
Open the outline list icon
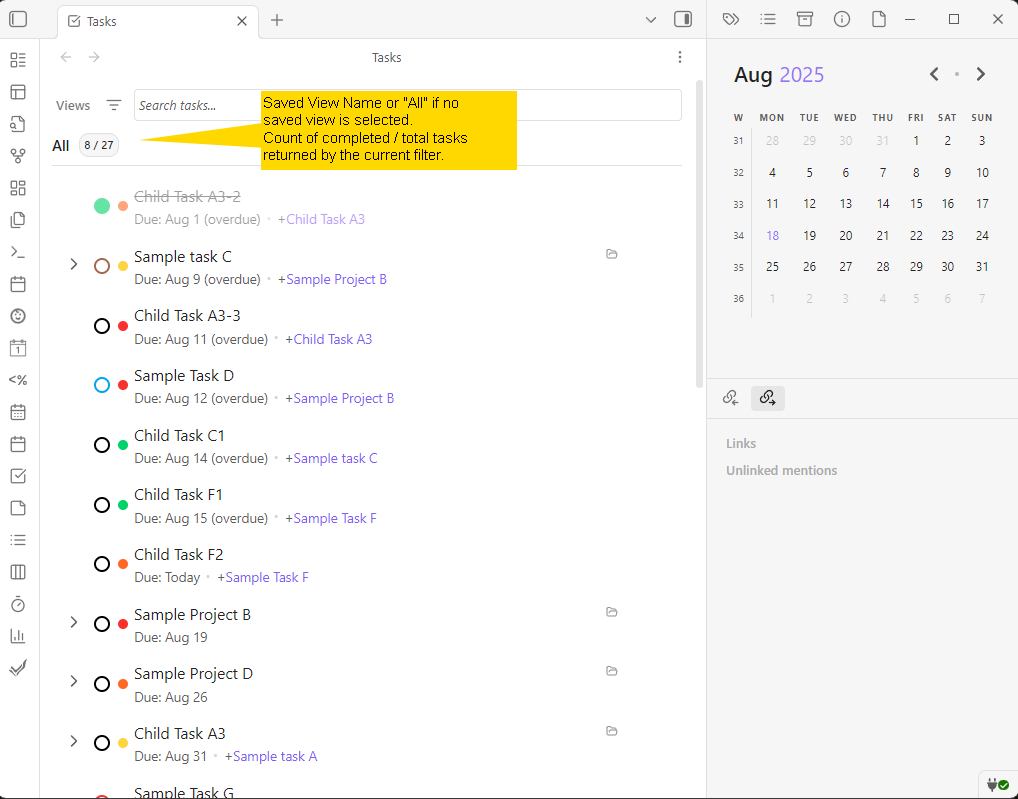click(768, 19)
